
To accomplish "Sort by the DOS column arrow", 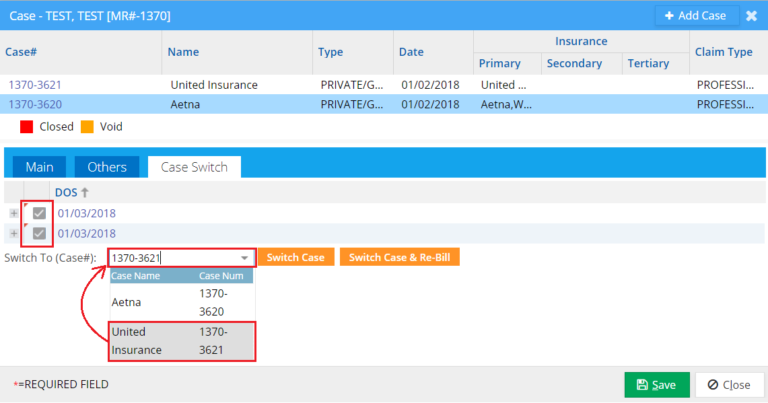I will (x=84, y=192).
